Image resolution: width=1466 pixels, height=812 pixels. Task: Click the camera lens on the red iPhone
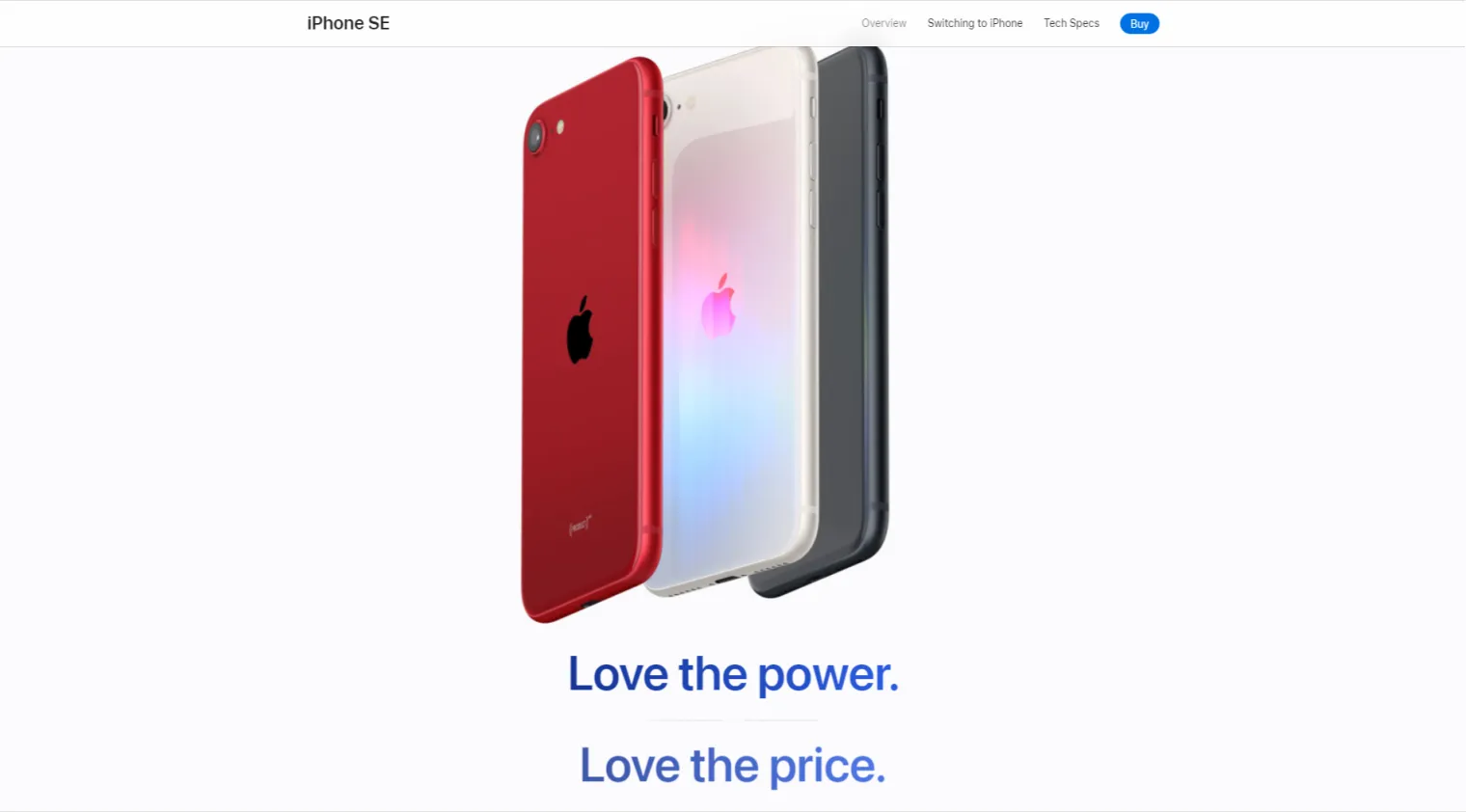pyautogui.click(x=535, y=137)
